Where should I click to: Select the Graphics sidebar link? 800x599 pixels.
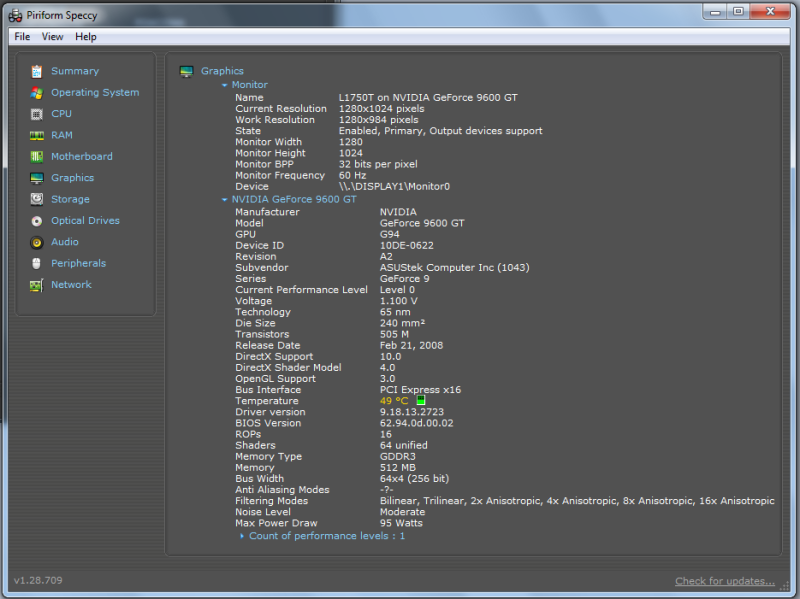click(72, 178)
